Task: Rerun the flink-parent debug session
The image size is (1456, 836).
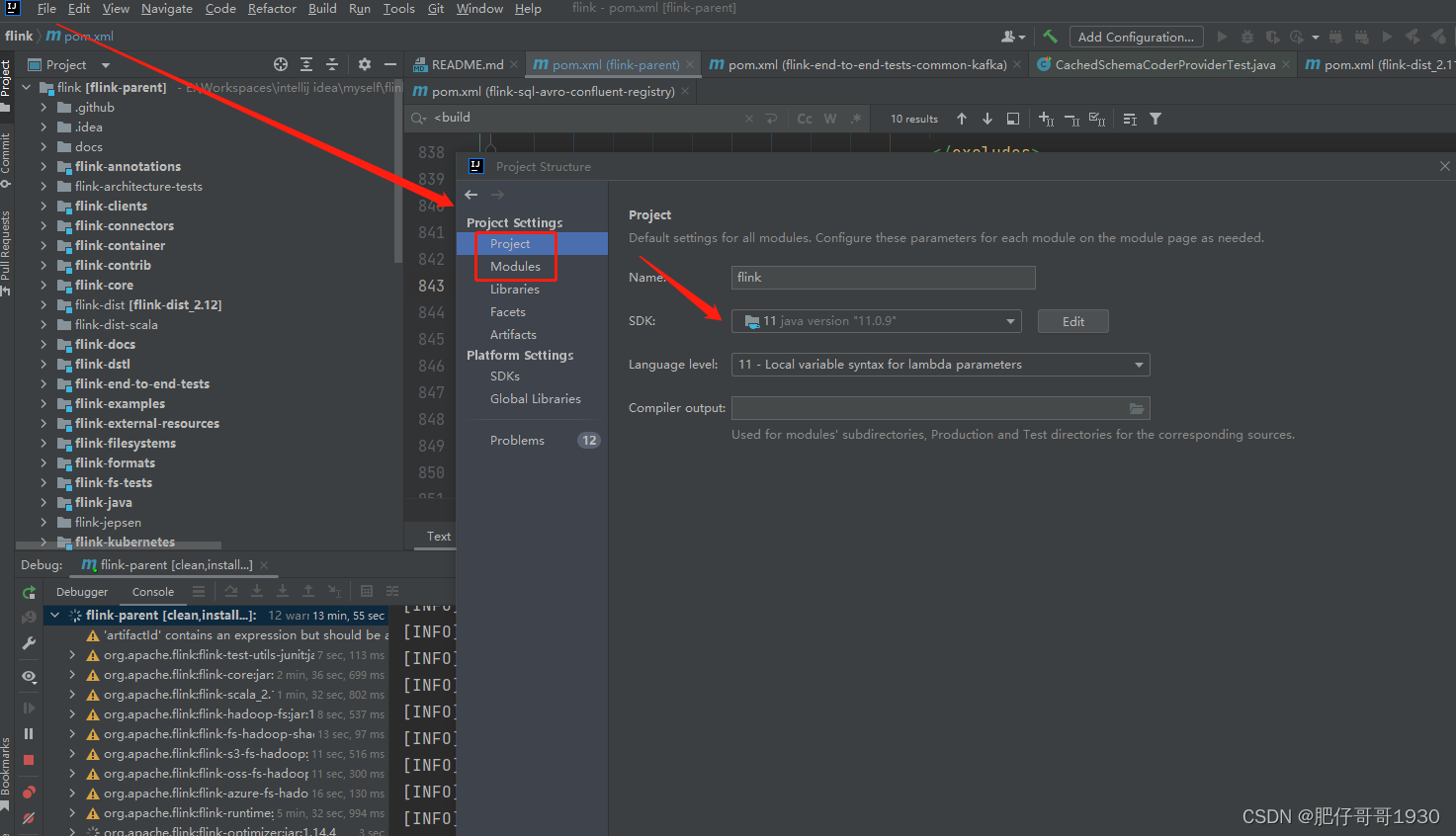Action: click(x=29, y=592)
